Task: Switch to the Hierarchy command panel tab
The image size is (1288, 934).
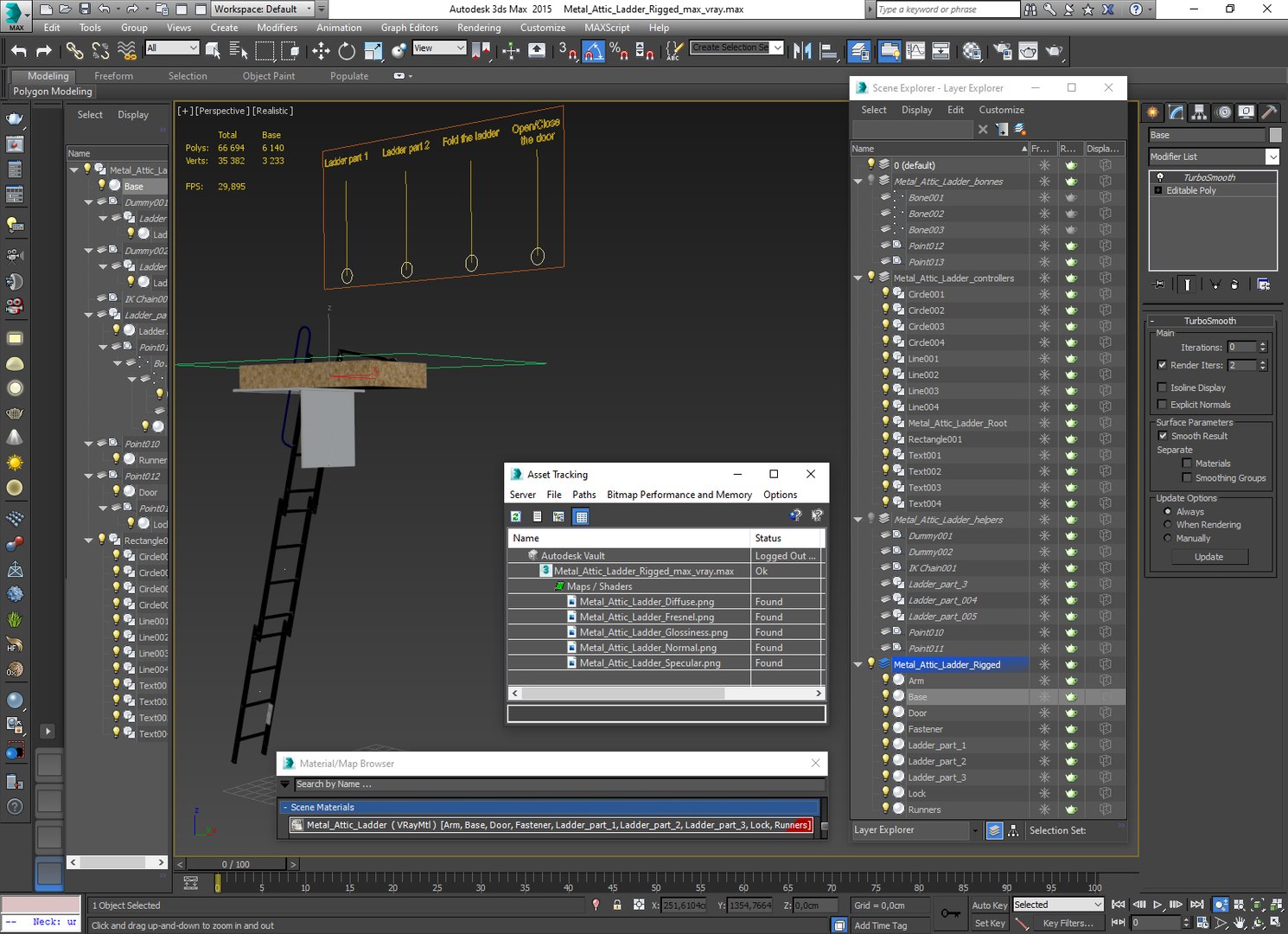Action: [x=1199, y=112]
